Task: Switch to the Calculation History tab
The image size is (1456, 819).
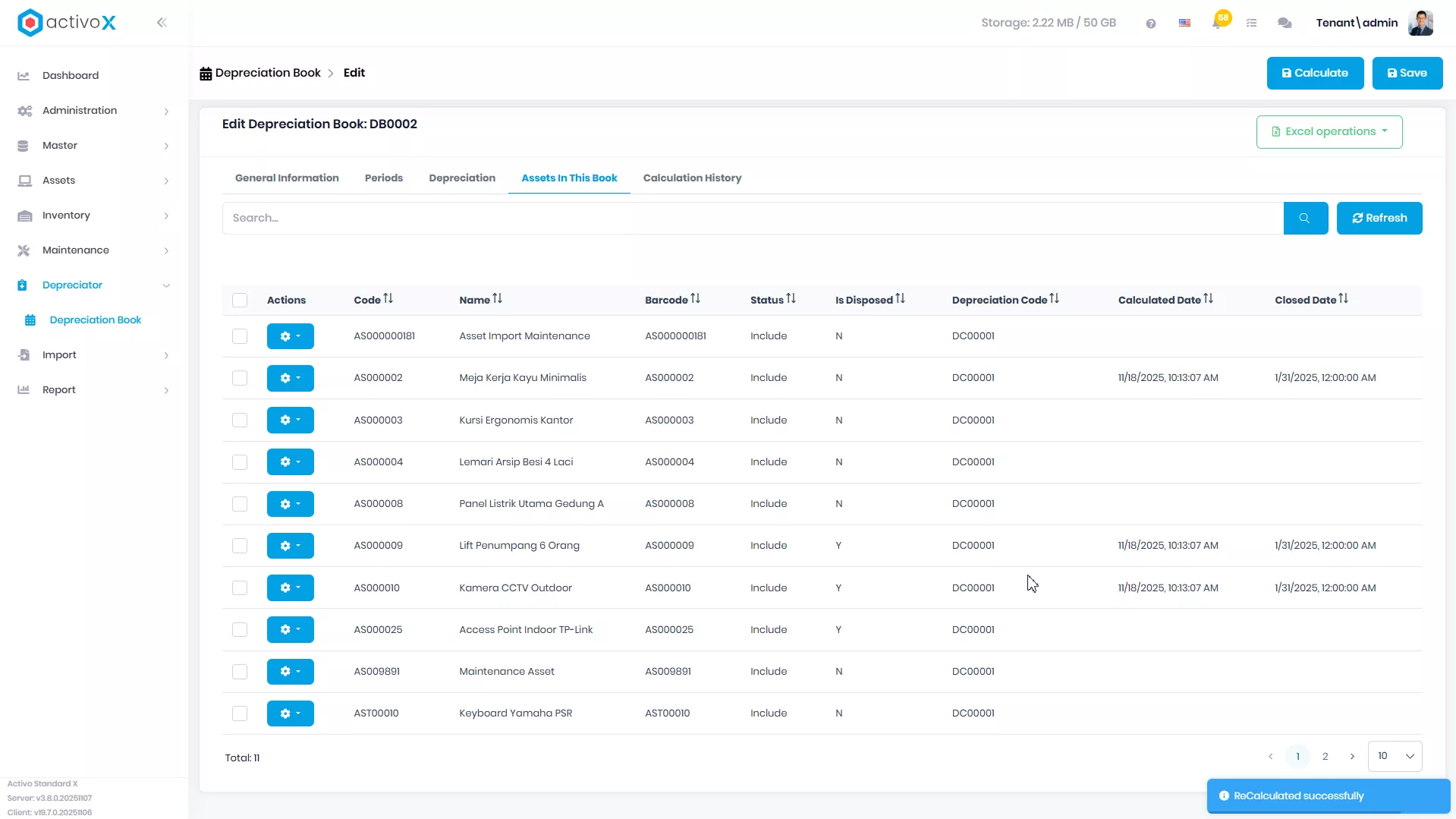Action: tap(692, 178)
